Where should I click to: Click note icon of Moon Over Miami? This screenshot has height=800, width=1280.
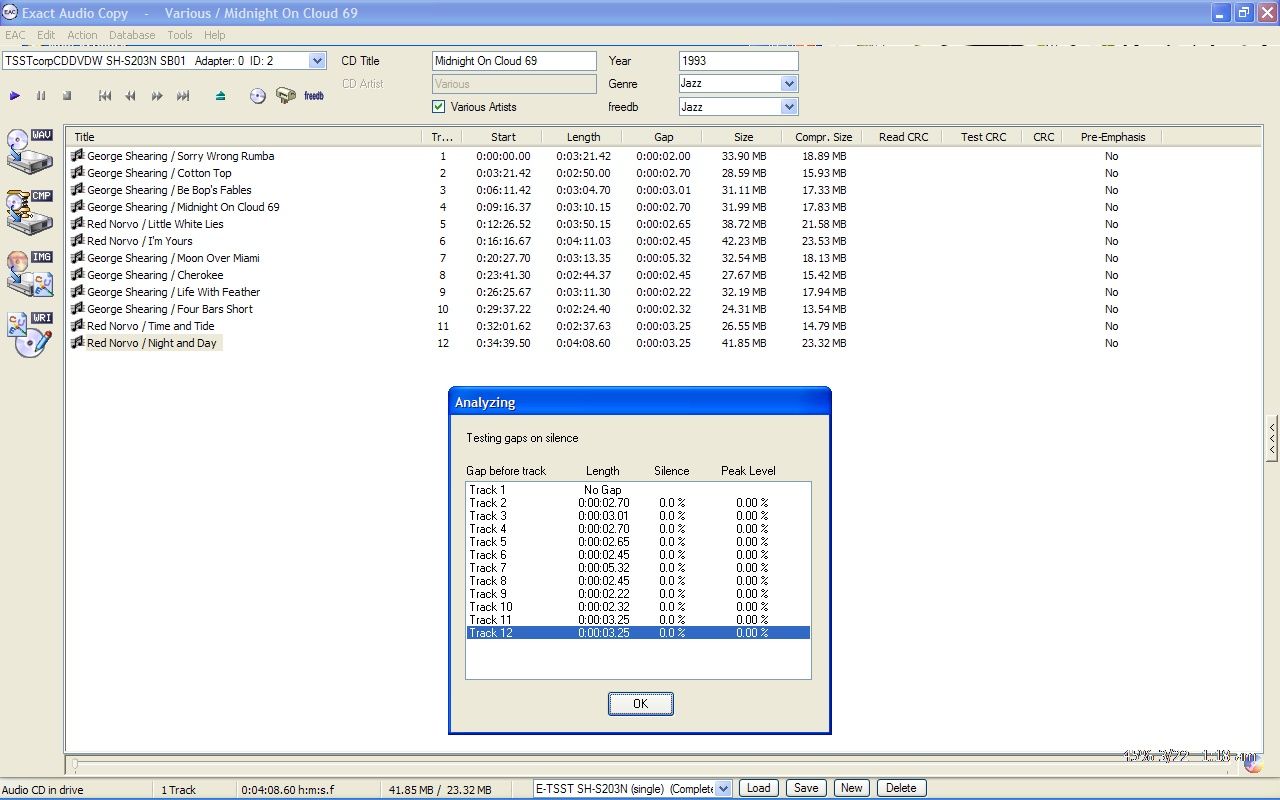coord(77,258)
